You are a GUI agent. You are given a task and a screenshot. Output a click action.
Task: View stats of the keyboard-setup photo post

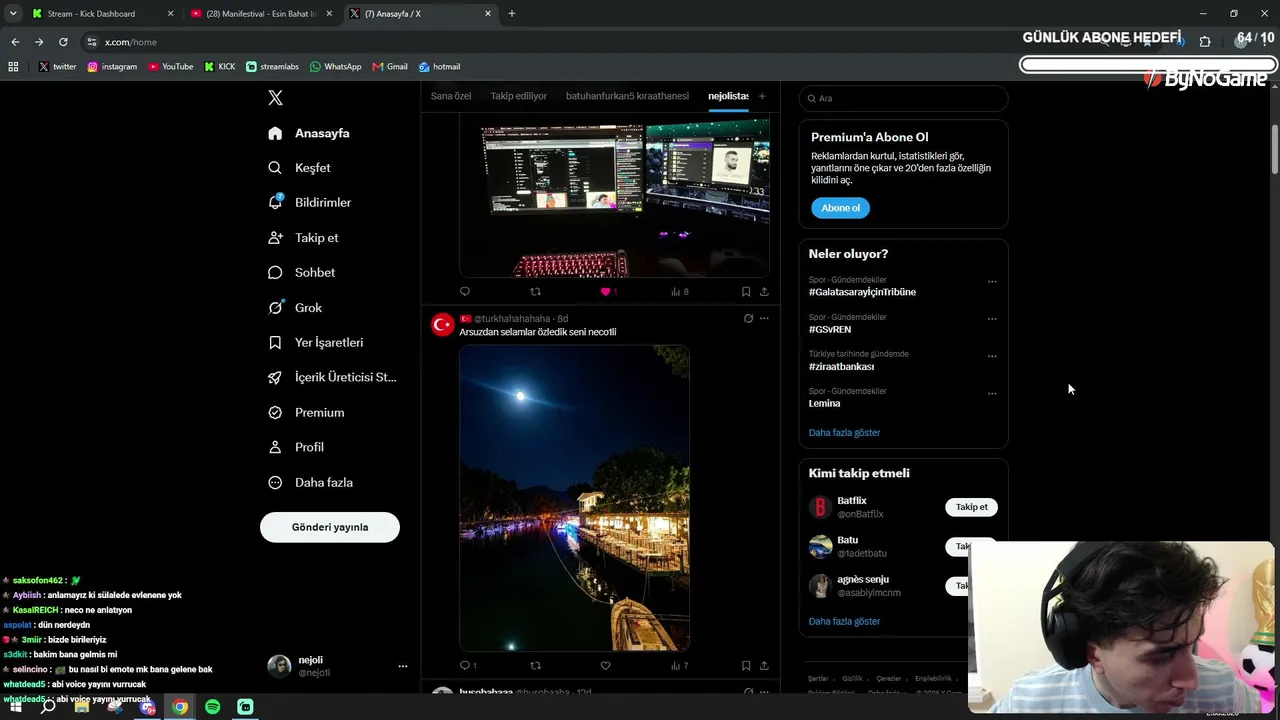[x=680, y=292]
